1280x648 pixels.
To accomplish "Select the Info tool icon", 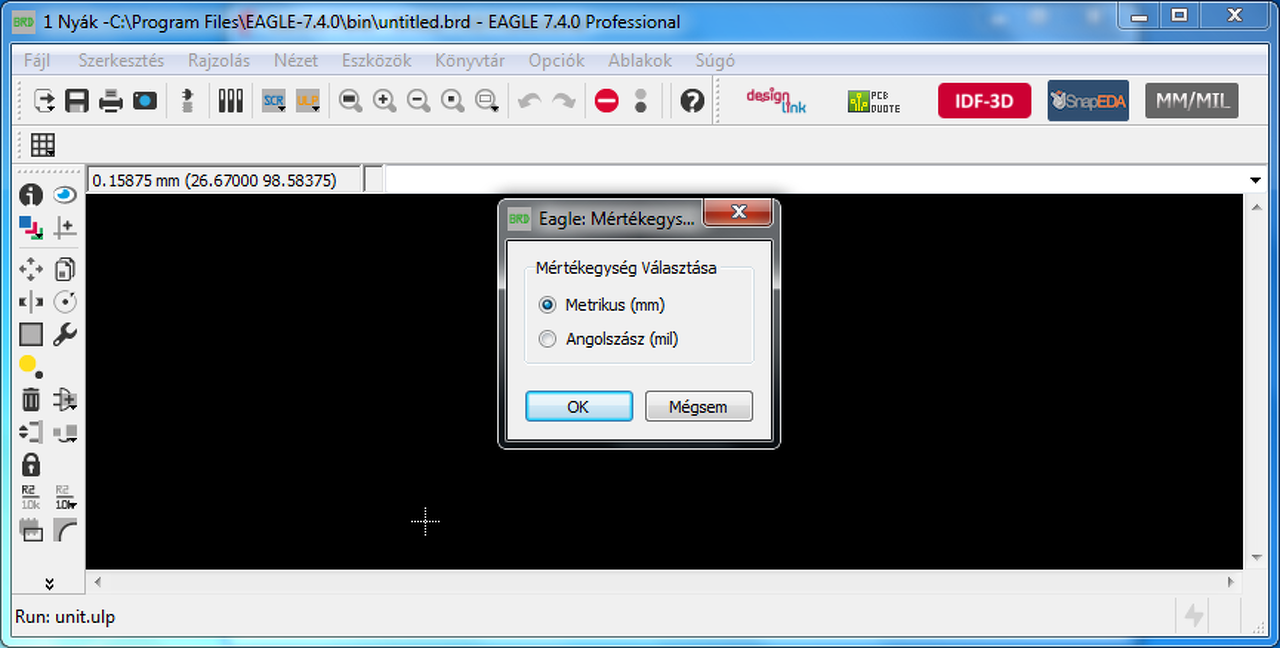I will pos(31,195).
